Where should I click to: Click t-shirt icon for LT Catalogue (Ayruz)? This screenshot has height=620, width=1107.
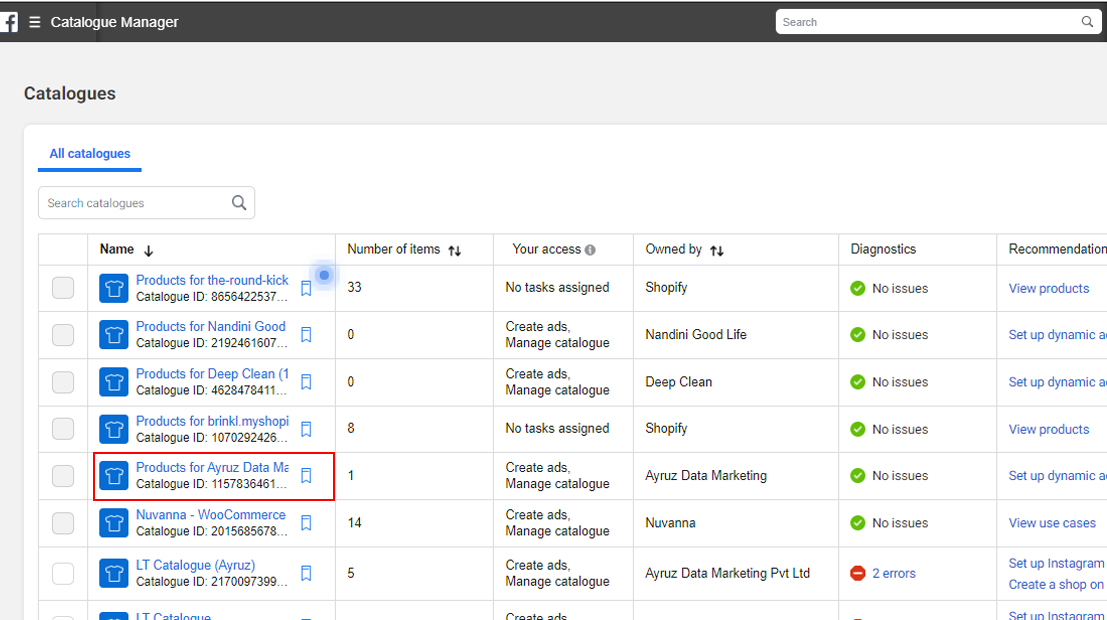tap(114, 573)
